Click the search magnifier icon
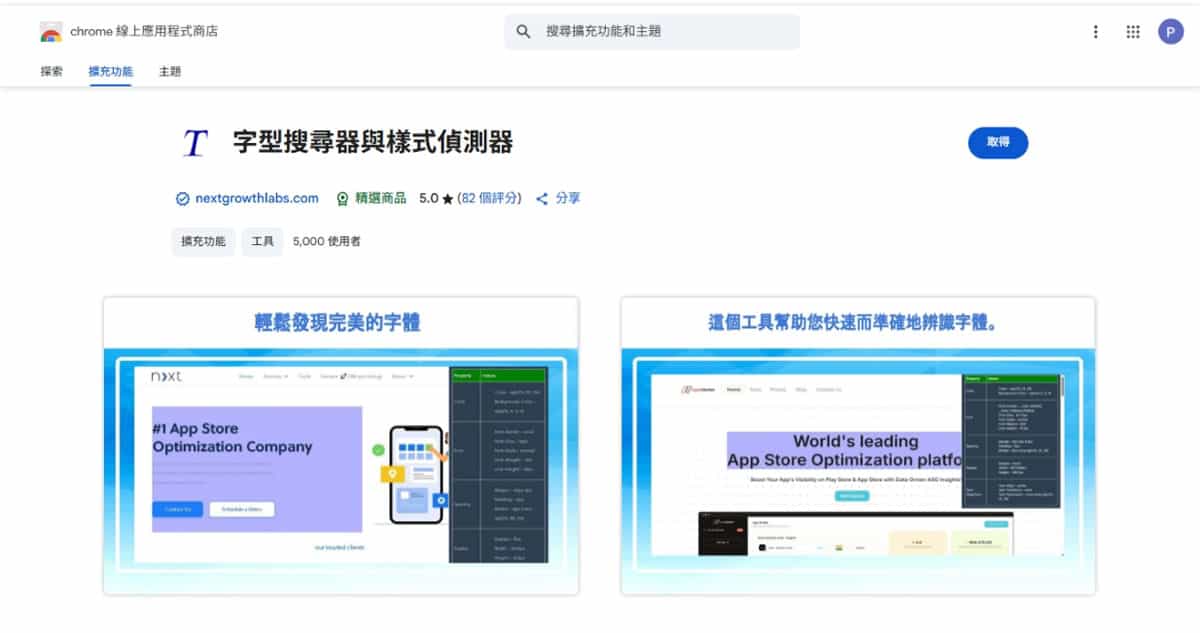The image size is (1200, 633). click(523, 32)
